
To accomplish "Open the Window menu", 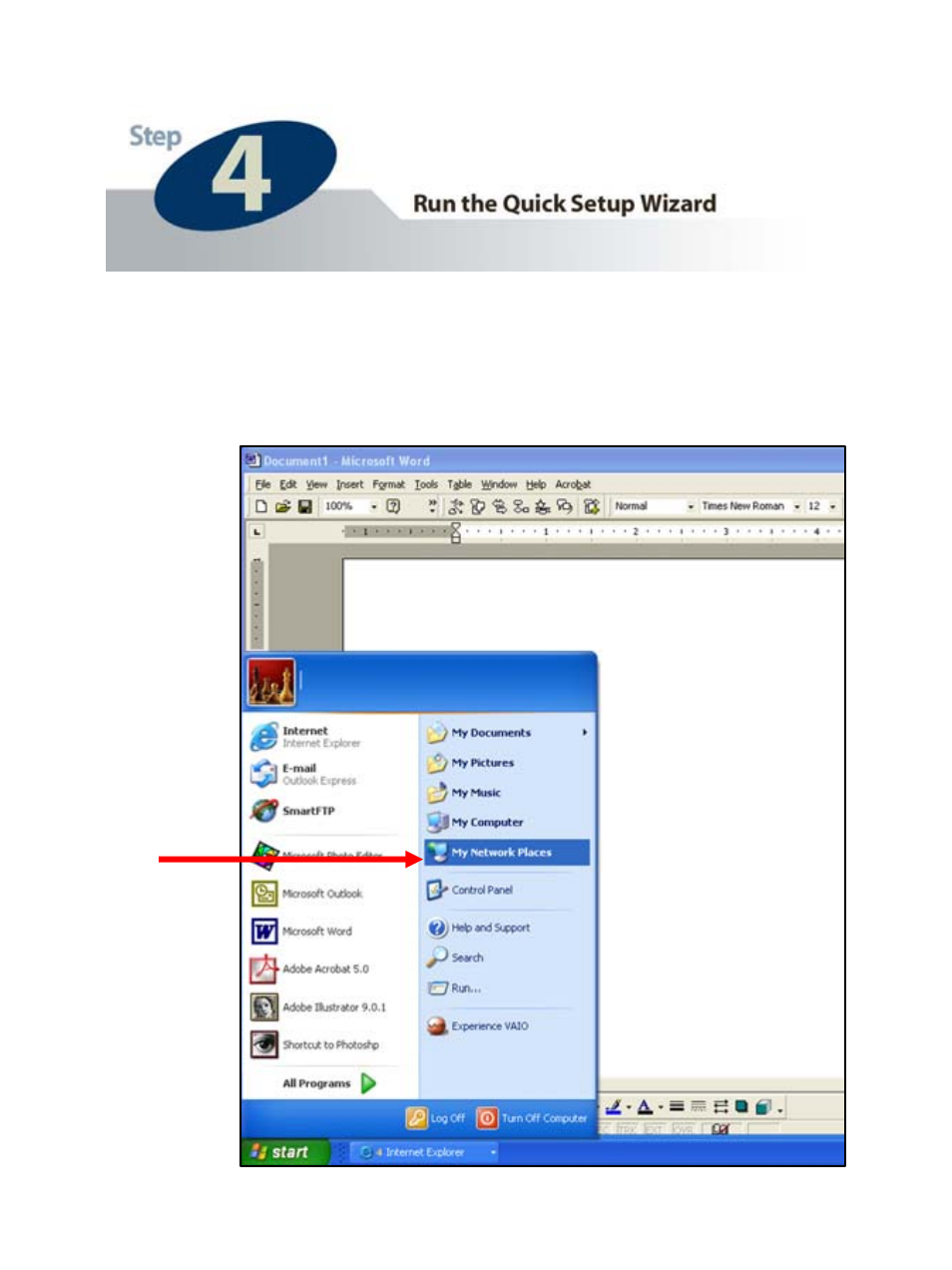I will point(499,484).
